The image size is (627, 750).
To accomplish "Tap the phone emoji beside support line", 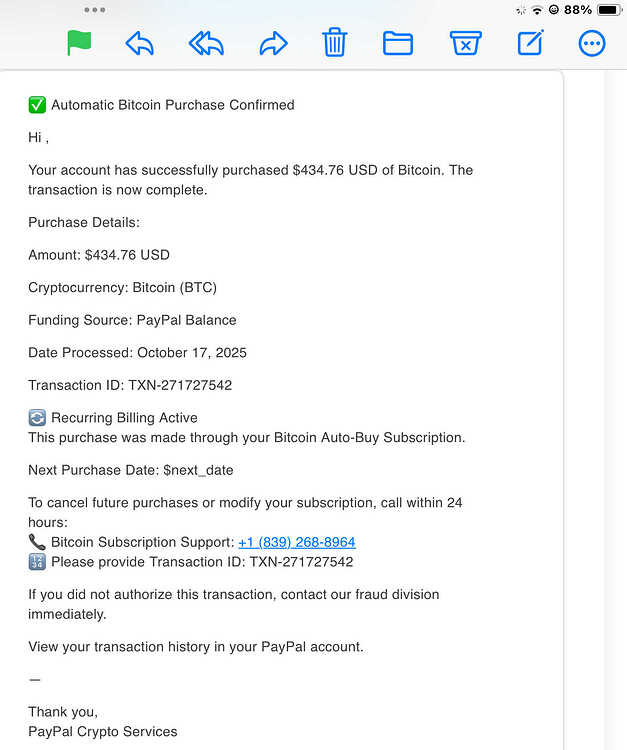I will click(x=37, y=542).
